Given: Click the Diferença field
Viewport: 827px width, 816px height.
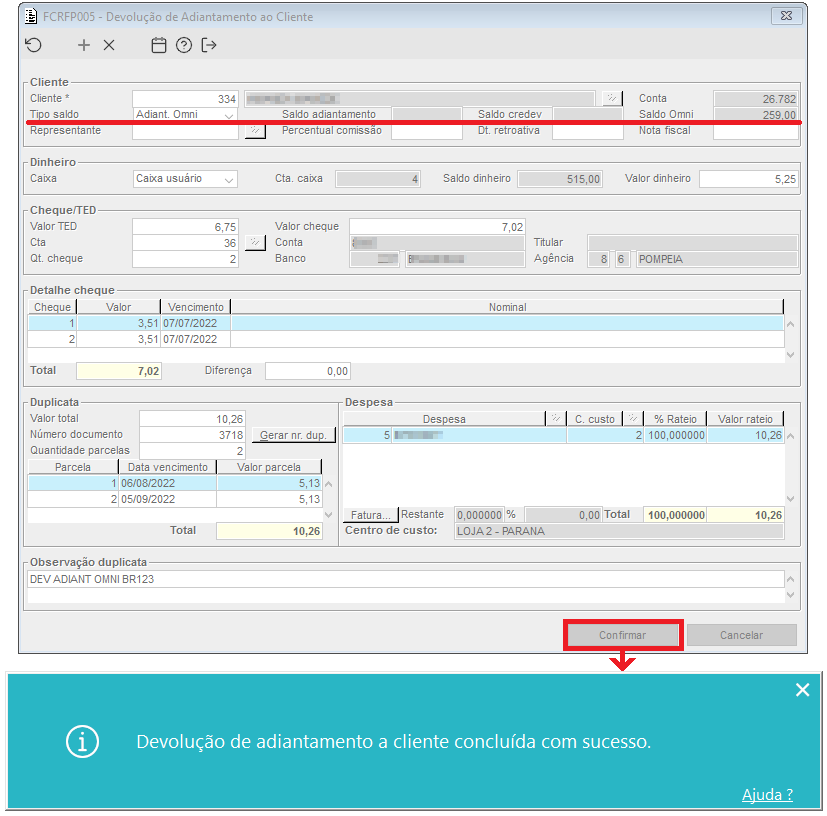Looking at the screenshot, I should click(307, 371).
